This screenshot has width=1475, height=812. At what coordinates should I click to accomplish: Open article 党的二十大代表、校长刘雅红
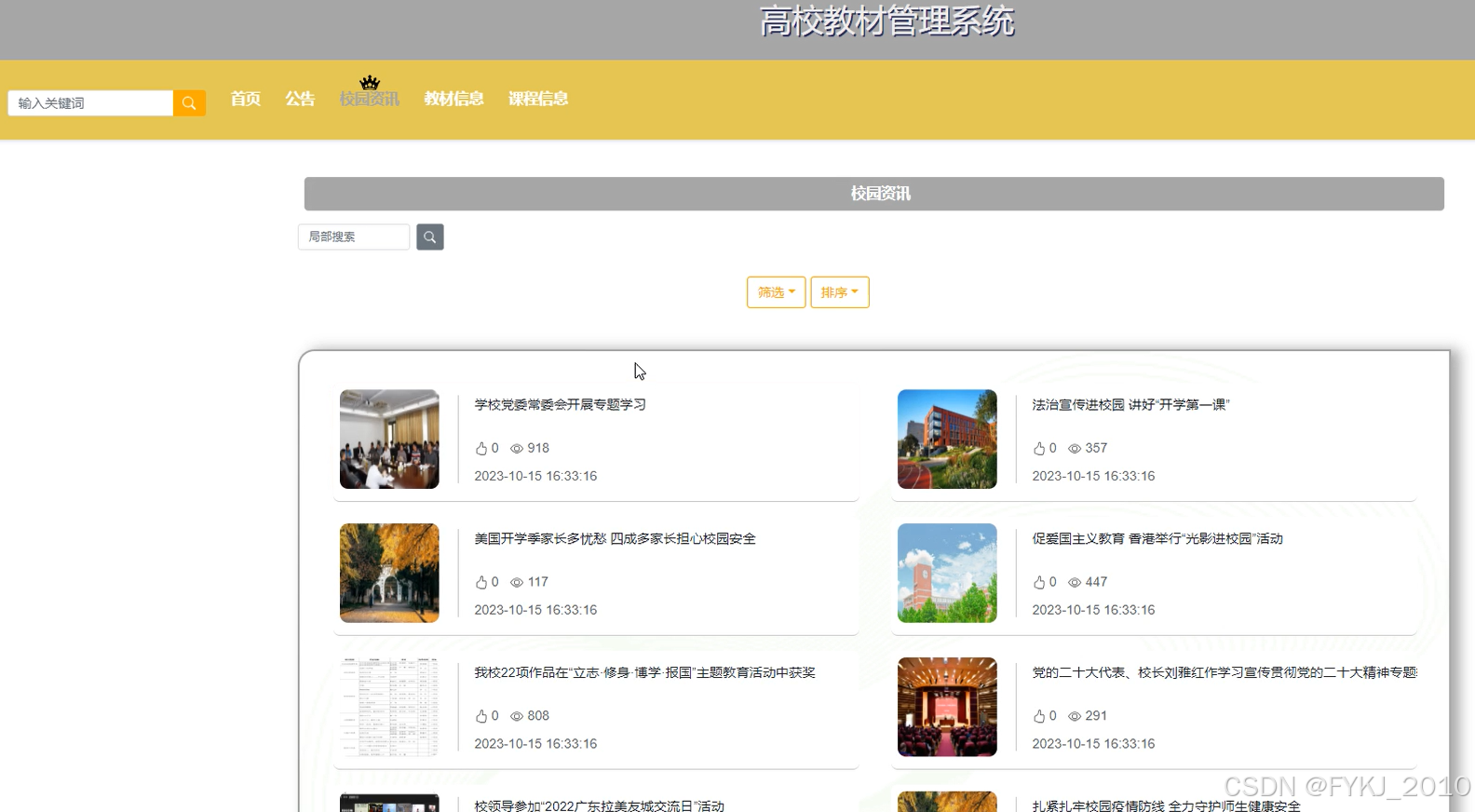pyautogui.click(x=1224, y=673)
